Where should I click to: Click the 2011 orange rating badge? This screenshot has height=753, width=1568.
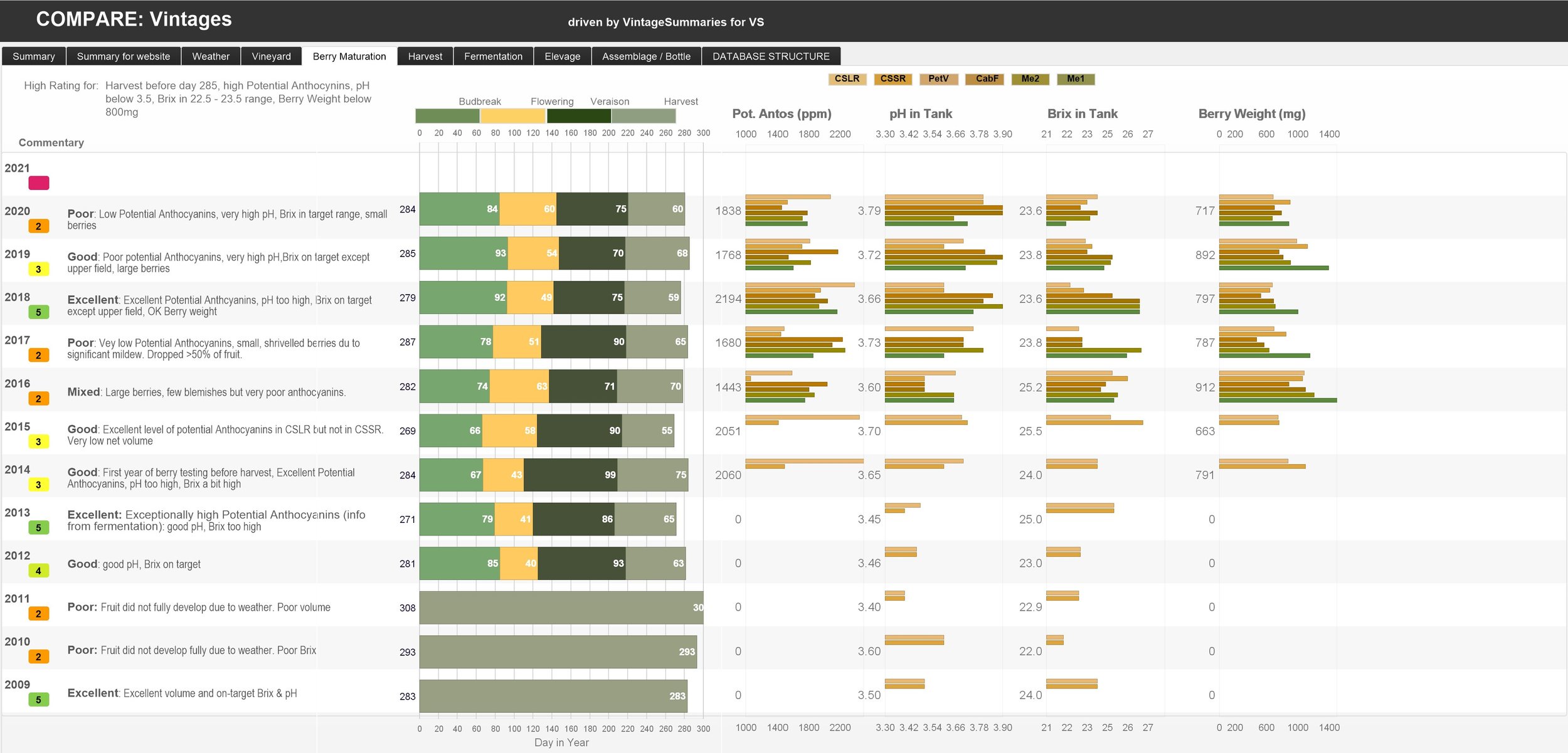tap(39, 614)
